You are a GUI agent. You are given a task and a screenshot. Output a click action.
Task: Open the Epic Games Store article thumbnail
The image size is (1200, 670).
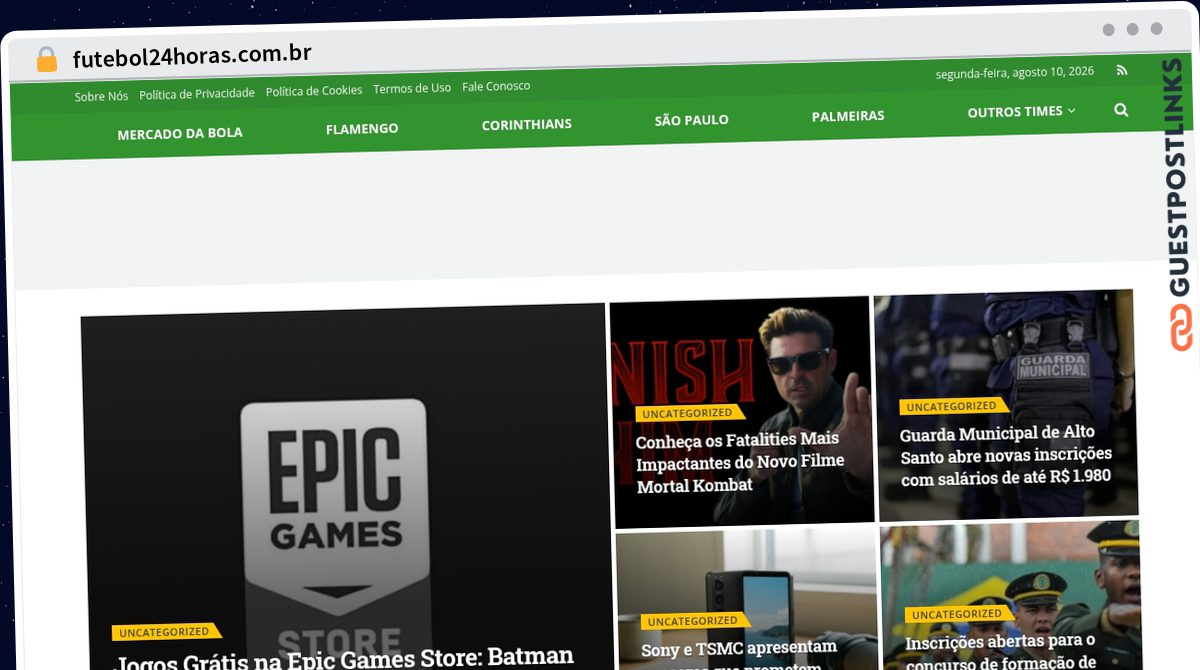[346, 488]
